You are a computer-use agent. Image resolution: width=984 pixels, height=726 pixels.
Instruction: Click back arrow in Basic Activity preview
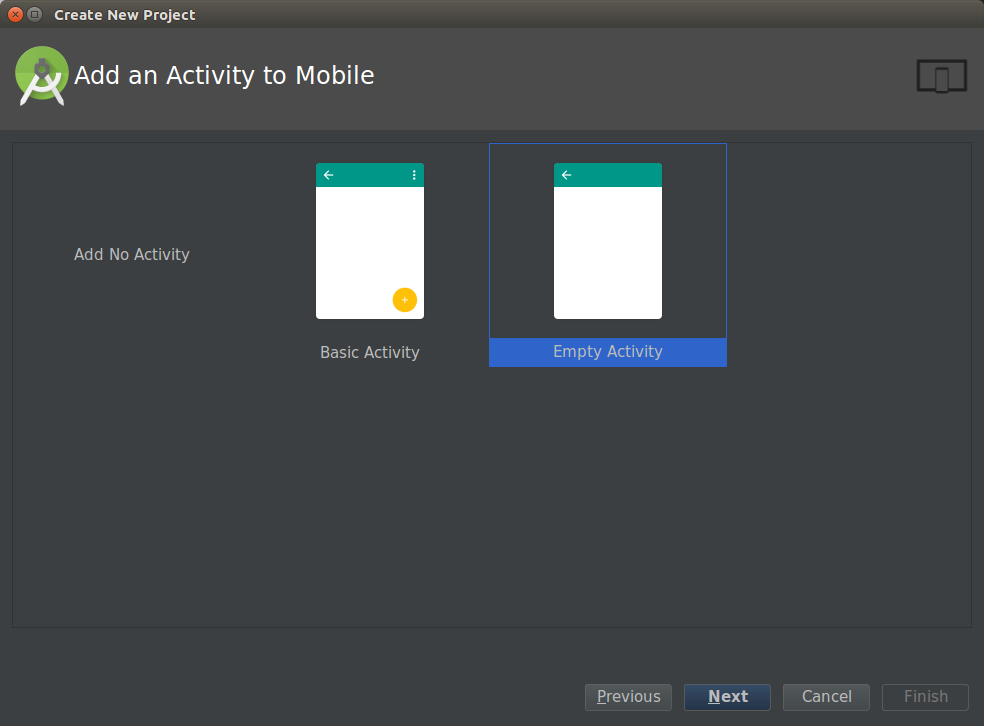pos(328,175)
